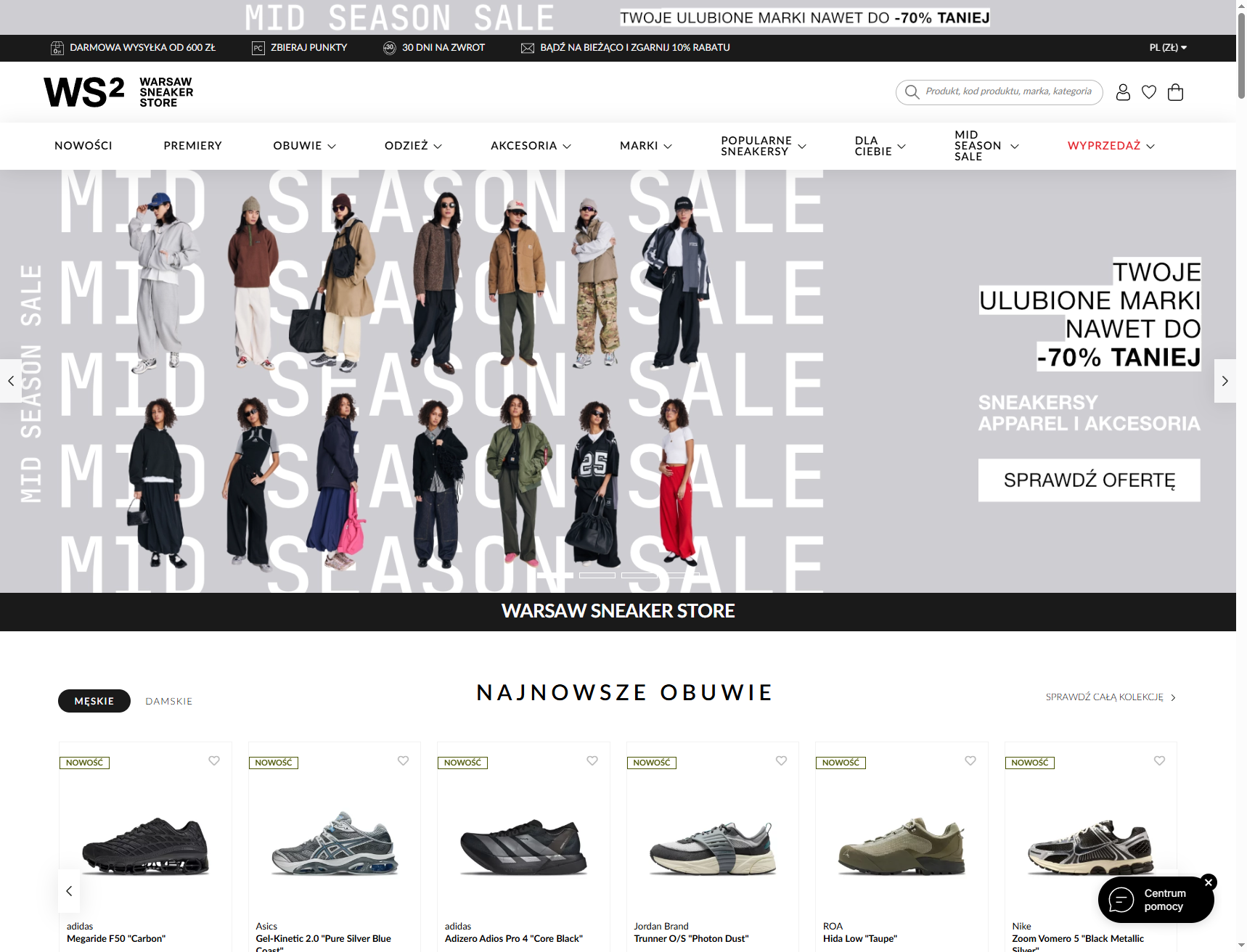Open the wishlist heart icon in header

click(1149, 92)
